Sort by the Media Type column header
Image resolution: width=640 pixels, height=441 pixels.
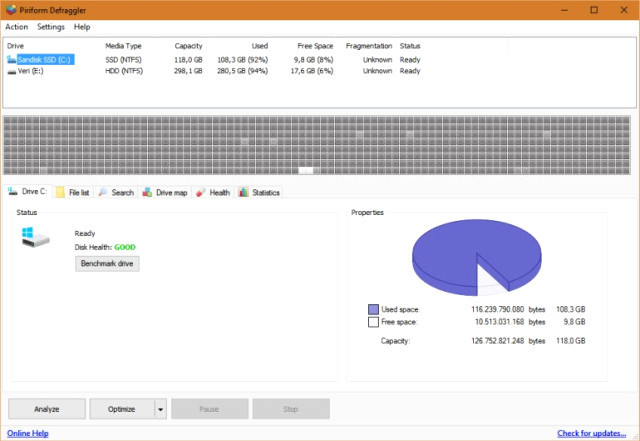point(123,46)
